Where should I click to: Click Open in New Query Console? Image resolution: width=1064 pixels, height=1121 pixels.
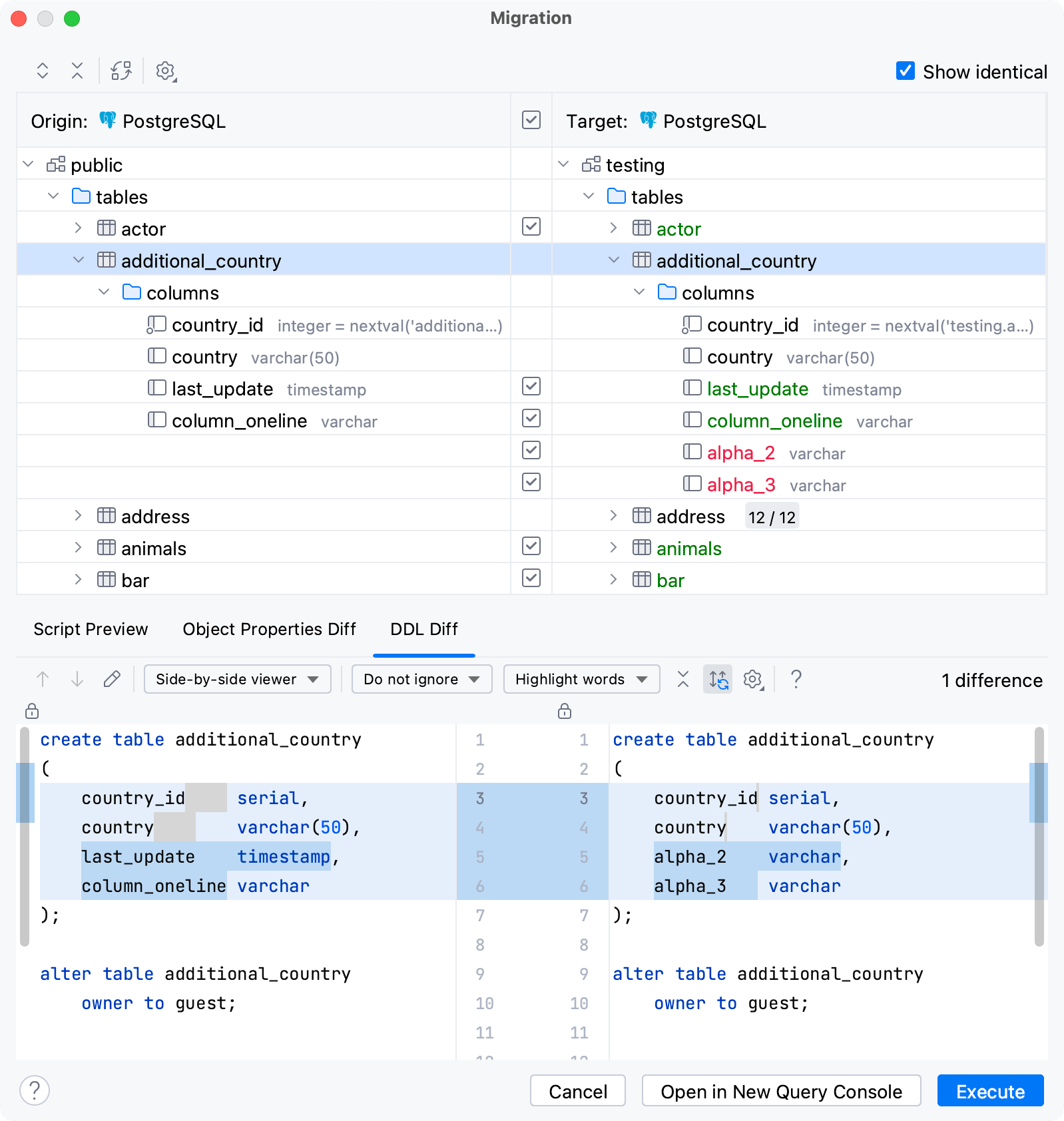(x=781, y=1091)
